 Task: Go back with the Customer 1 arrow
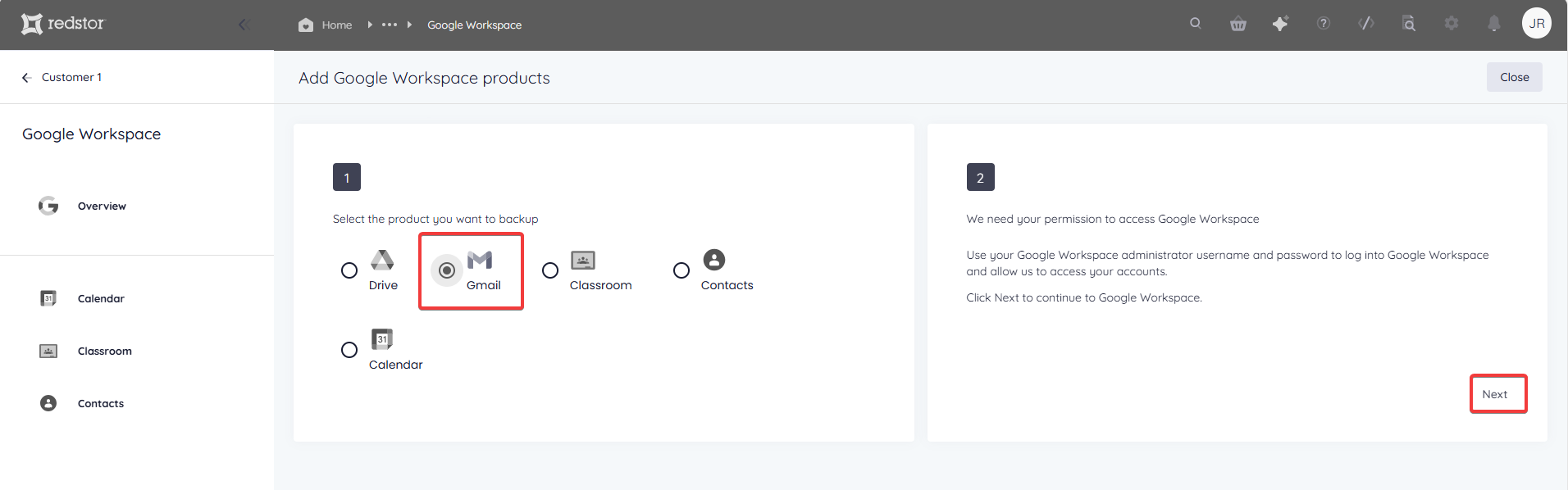pyautogui.click(x=27, y=77)
